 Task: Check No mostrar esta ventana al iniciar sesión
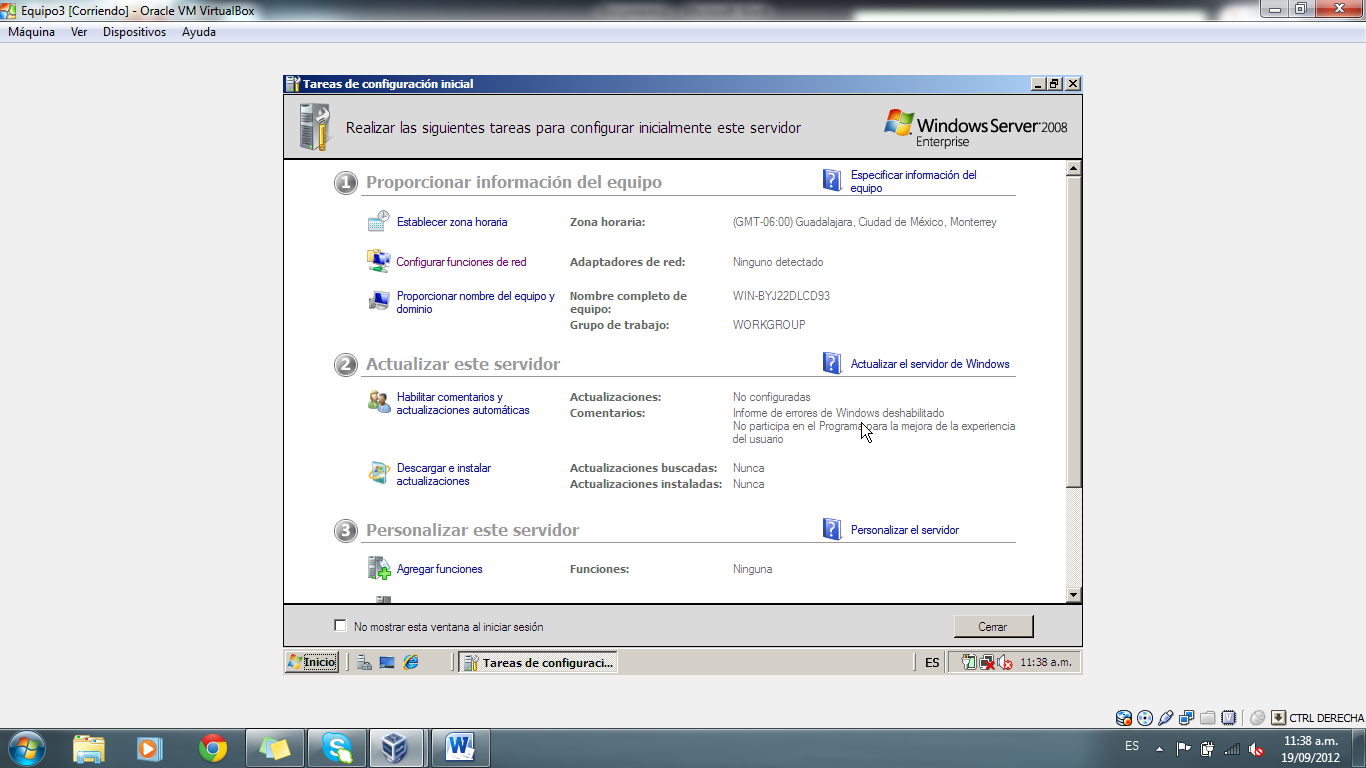pos(340,626)
